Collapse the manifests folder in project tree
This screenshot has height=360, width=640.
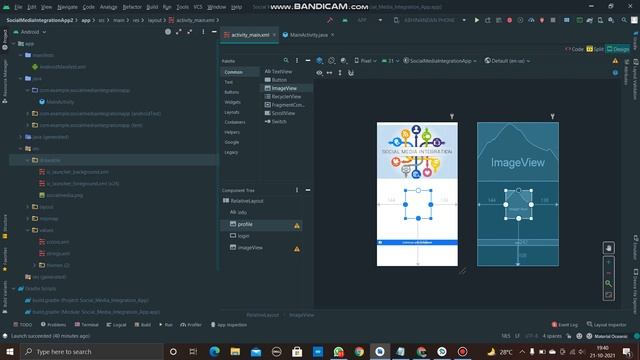(x=20, y=55)
